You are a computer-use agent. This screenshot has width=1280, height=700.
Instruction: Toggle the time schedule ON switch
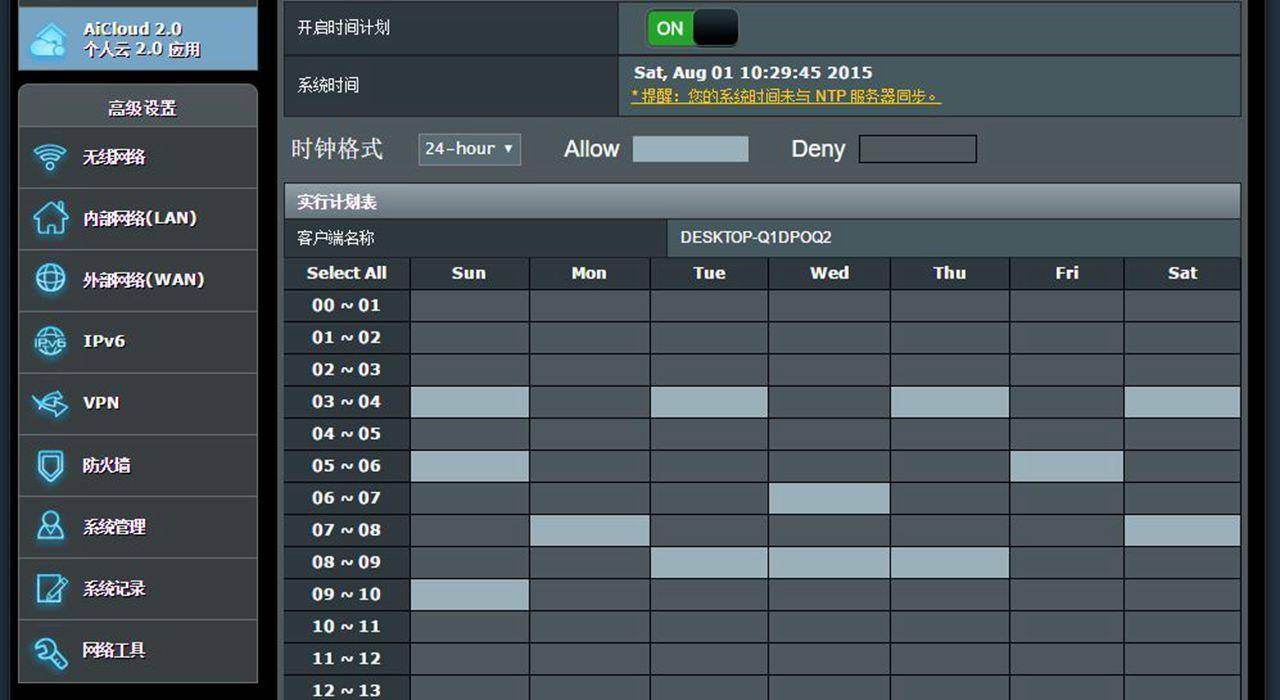pos(692,28)
